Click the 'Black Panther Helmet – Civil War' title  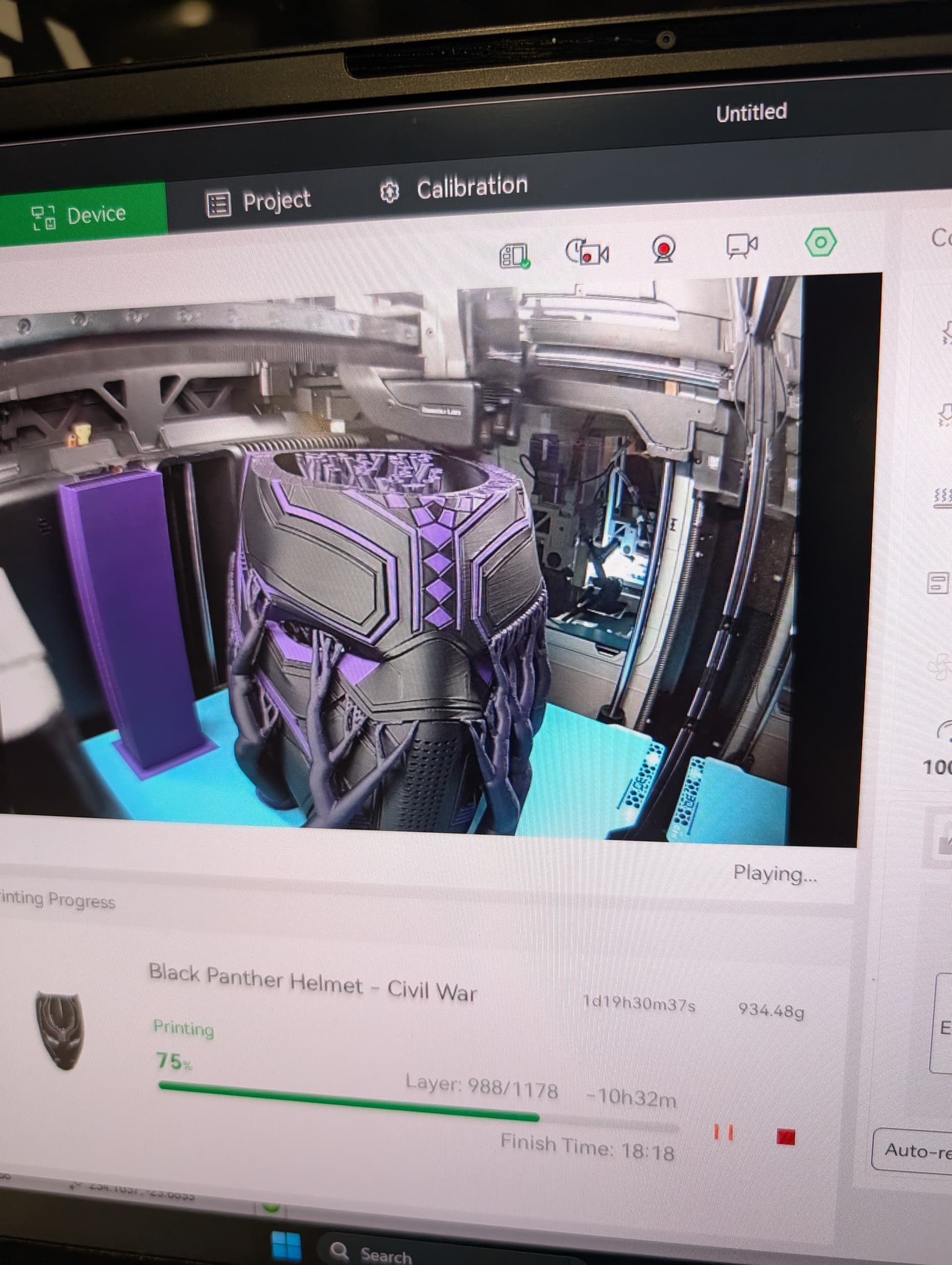pos(312,982)
